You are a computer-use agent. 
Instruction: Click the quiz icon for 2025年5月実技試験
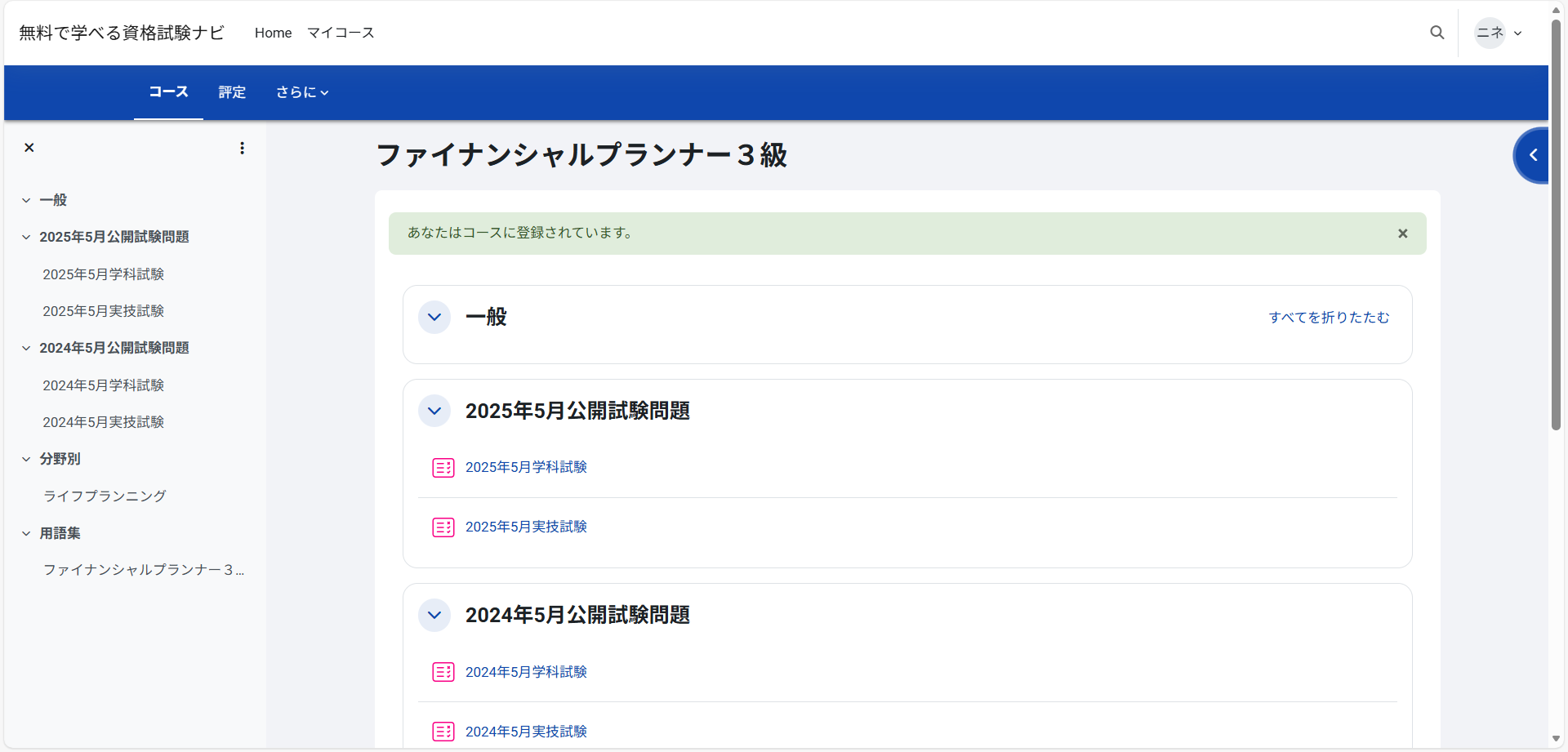[443, 527]
